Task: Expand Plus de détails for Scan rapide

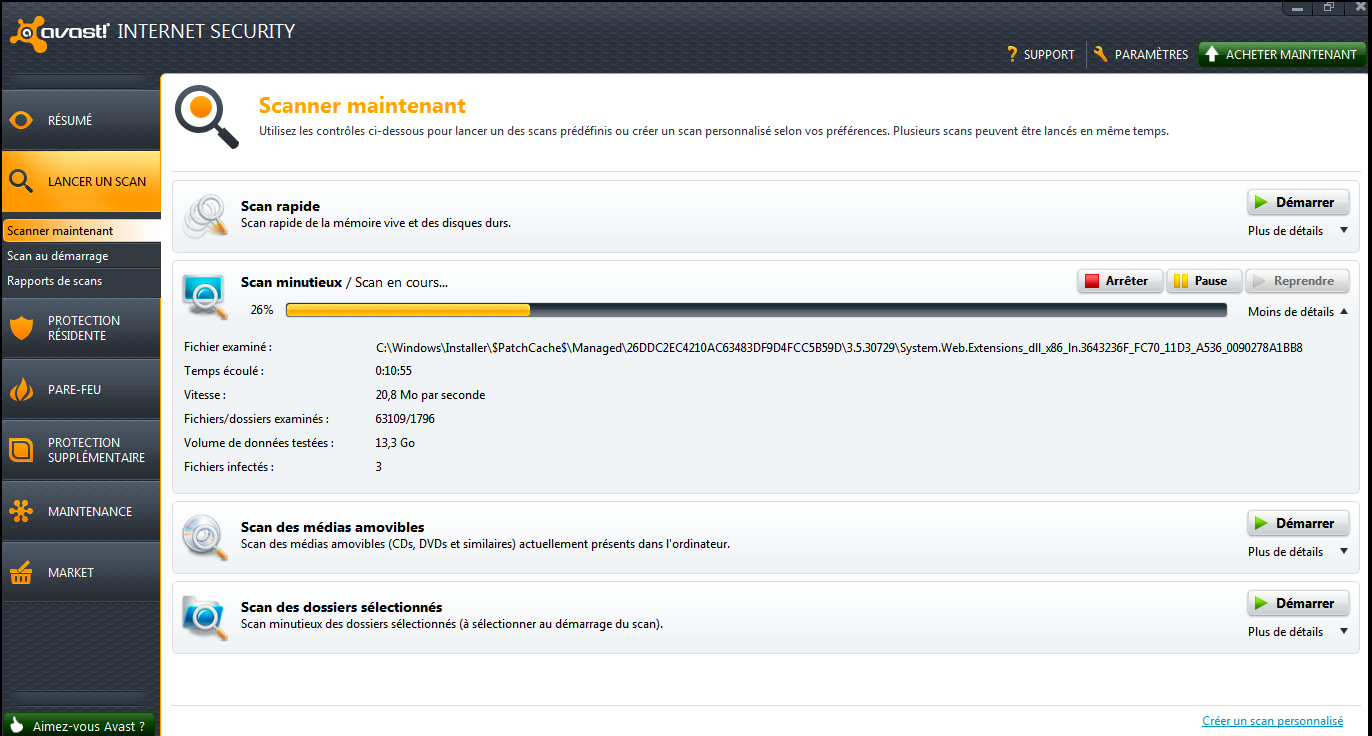Action: 1297,231
